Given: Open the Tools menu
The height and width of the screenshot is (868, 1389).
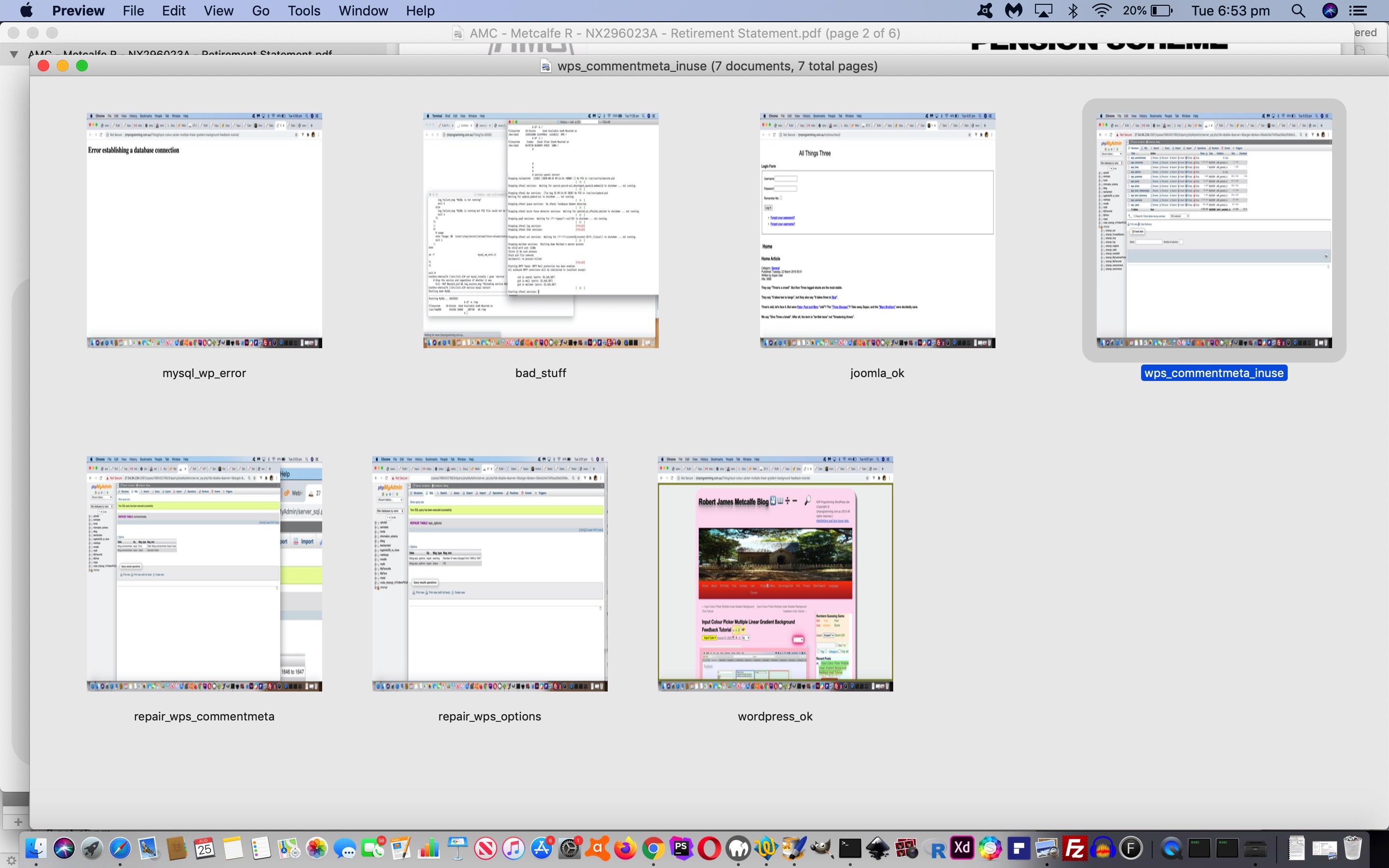Looking at the screenshot, I should [x=304, y=10].
